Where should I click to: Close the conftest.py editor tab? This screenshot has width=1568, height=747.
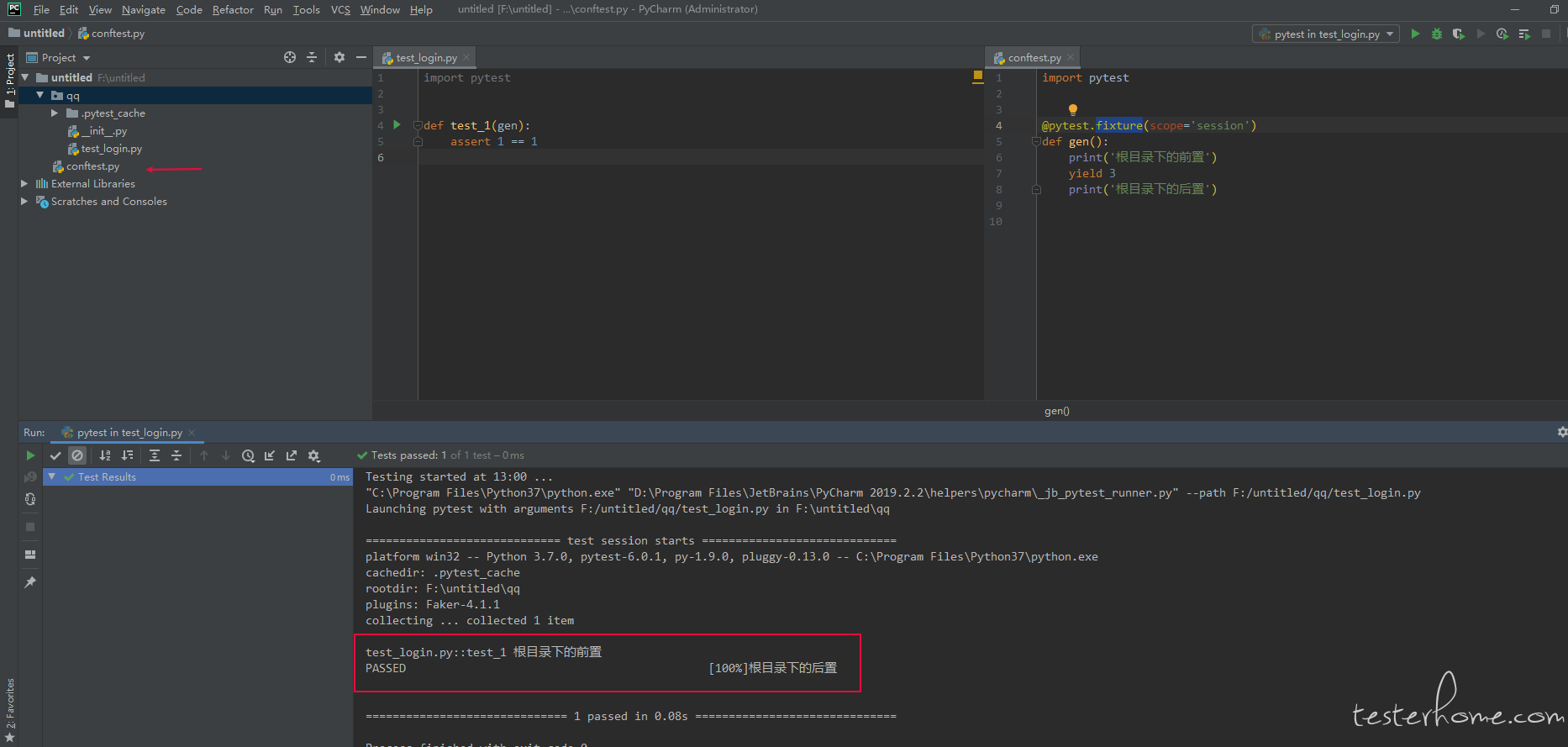1071,57
